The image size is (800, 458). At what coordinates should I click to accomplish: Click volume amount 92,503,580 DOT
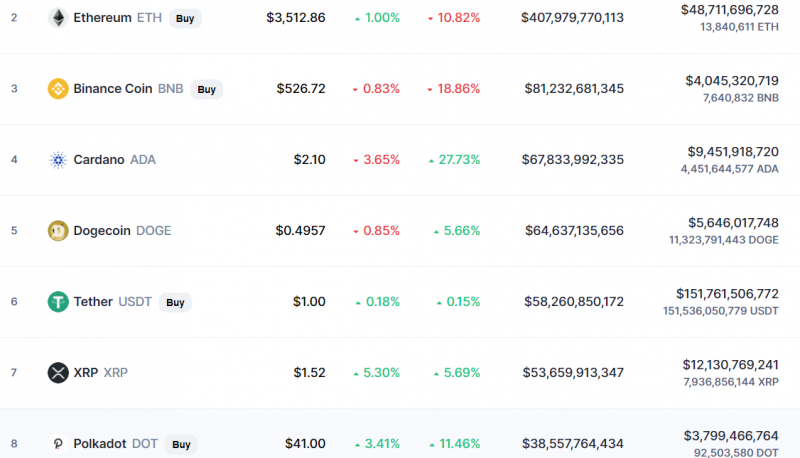736,452
